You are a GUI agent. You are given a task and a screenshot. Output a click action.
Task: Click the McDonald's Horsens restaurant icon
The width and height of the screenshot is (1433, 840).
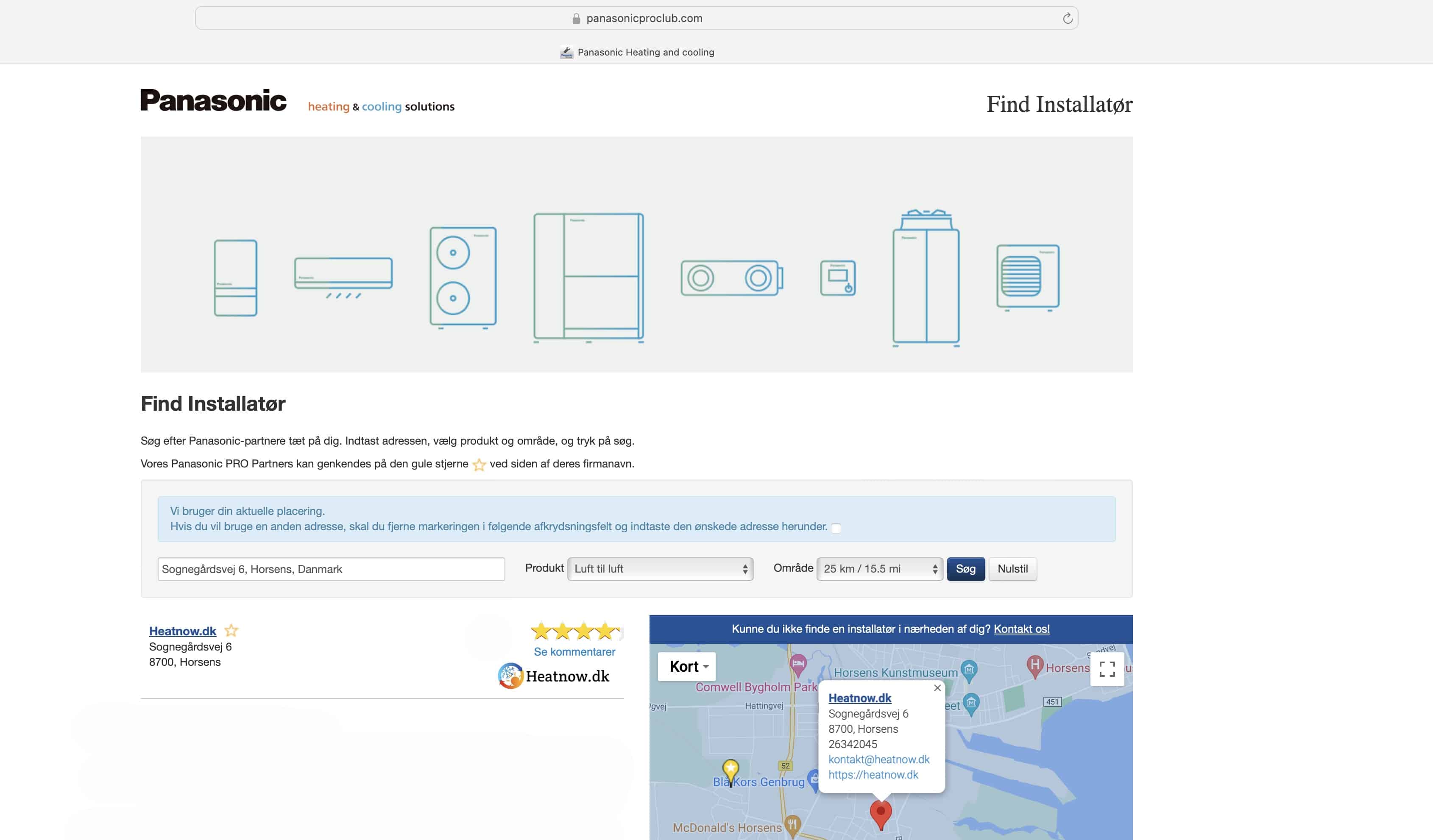pyautogui.click(x=792, y=824)
